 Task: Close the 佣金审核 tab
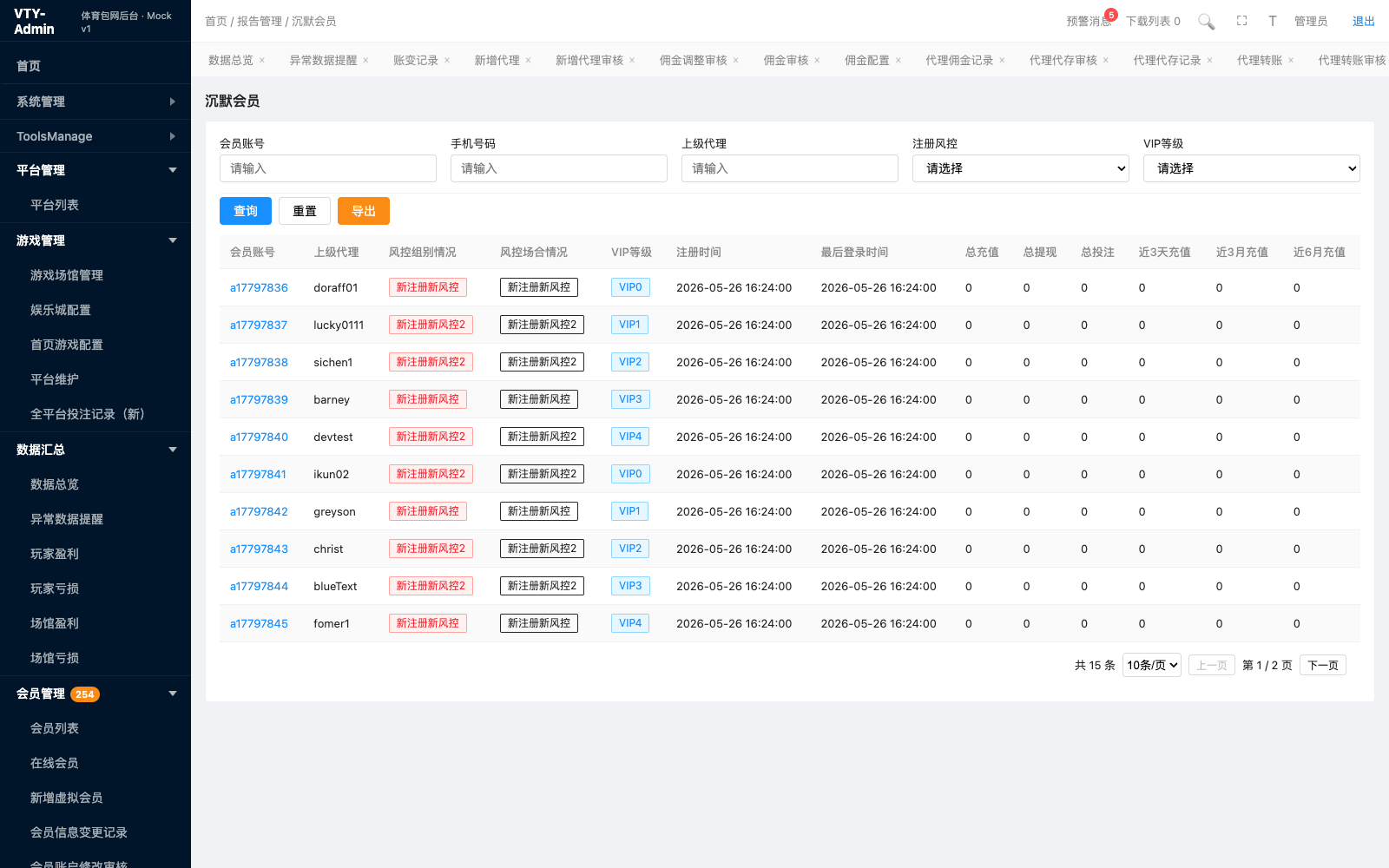pos(817,60)
